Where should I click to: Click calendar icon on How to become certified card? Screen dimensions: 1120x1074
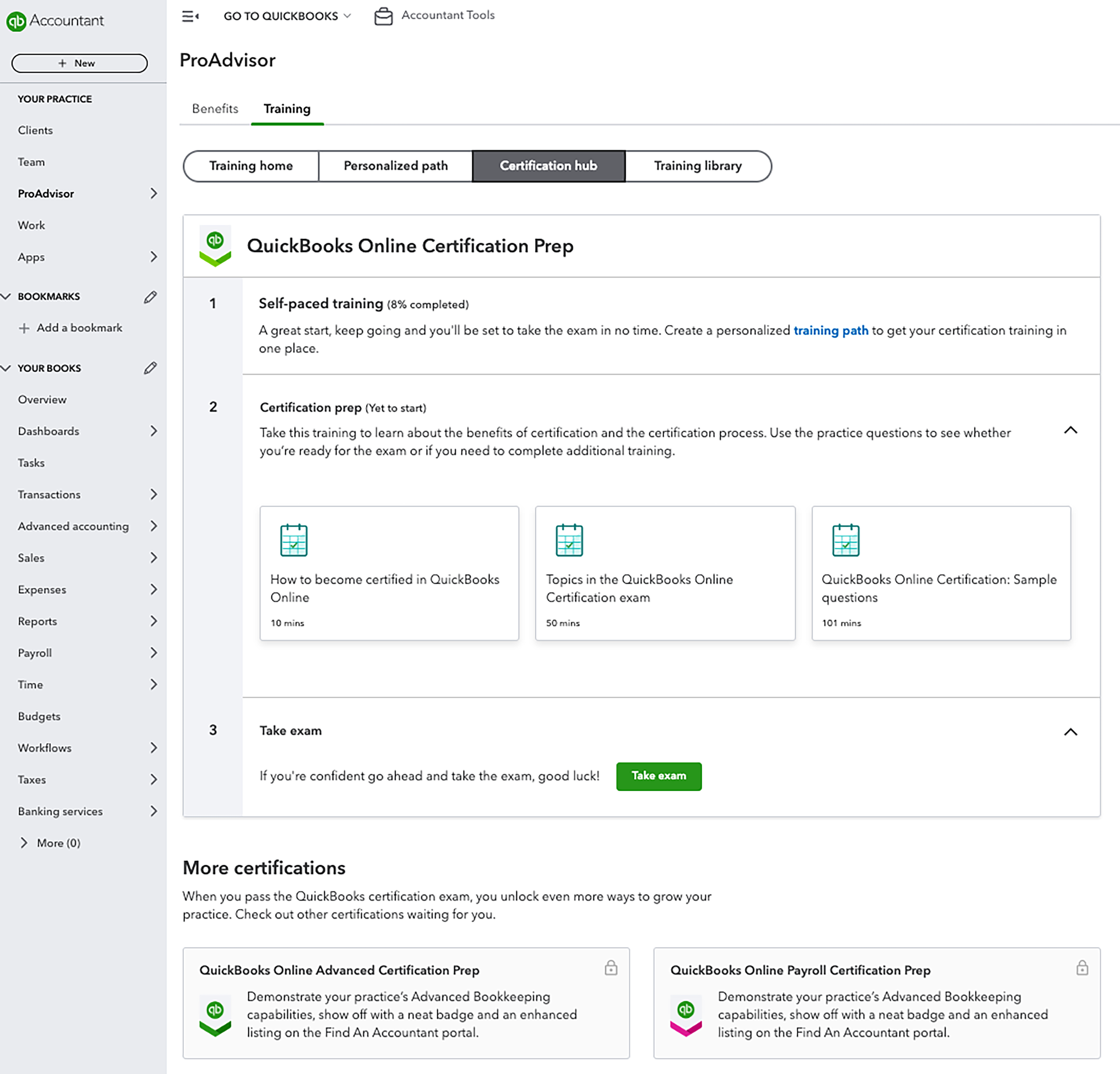click(x=294, y=540)
